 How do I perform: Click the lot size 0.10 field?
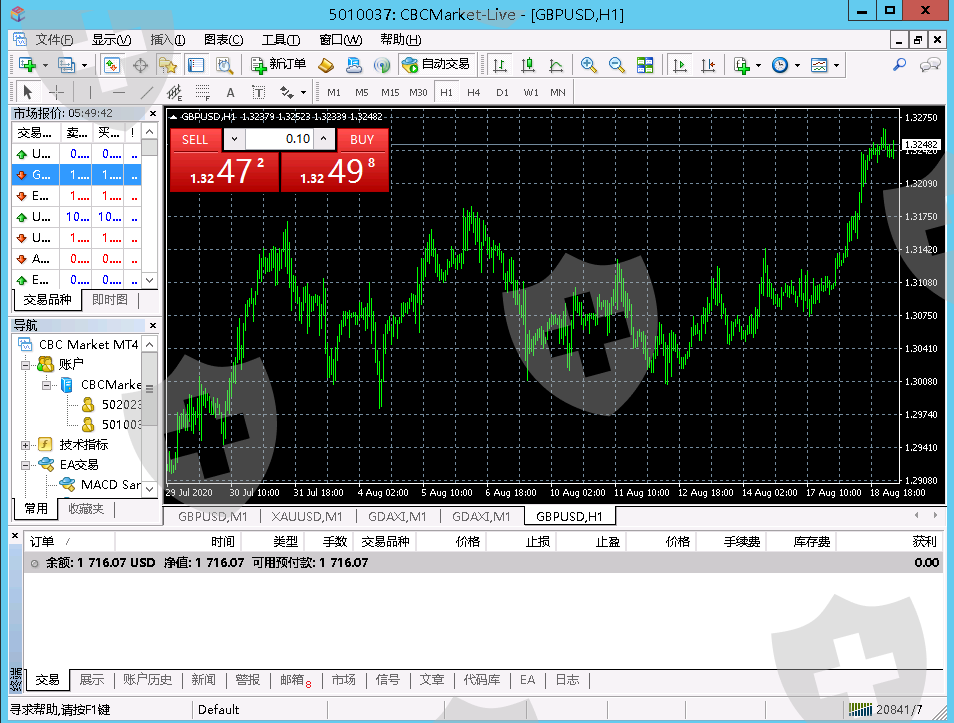(x=290, y=139)
